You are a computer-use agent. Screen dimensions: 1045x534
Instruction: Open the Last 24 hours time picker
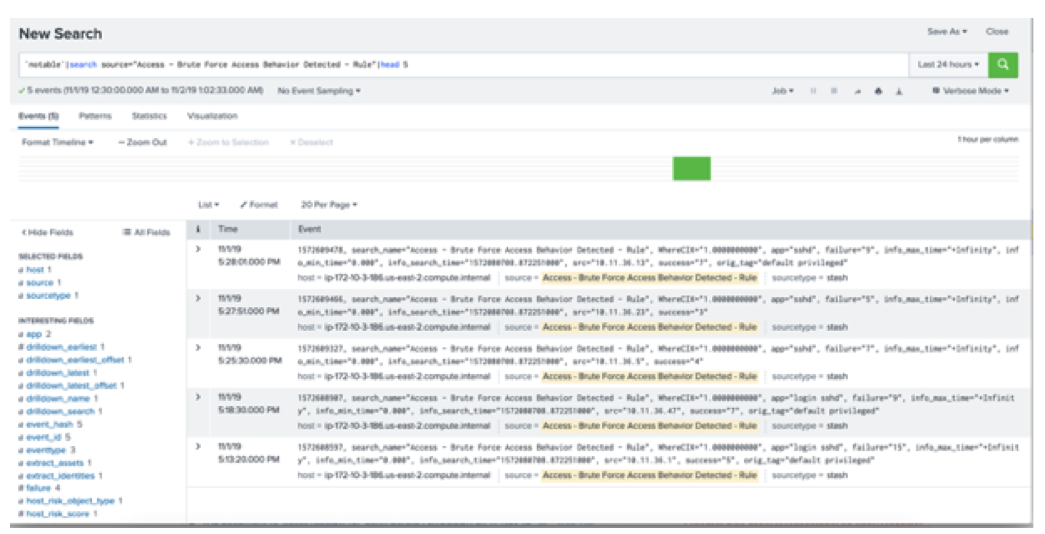coord(948,65)
